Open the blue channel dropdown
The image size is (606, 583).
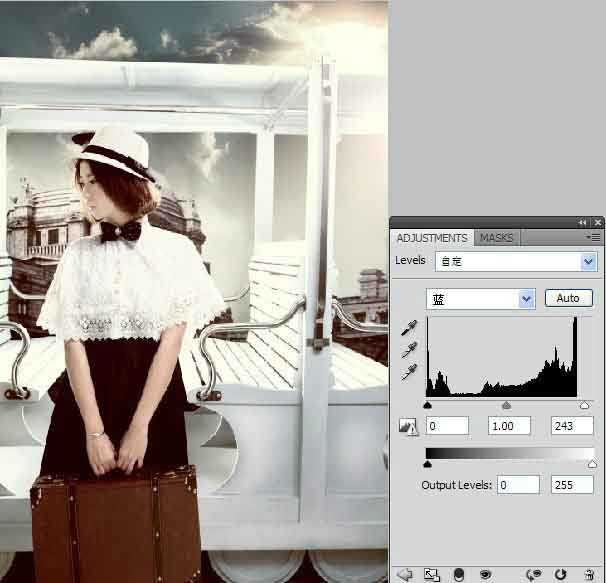coord(527,298)
